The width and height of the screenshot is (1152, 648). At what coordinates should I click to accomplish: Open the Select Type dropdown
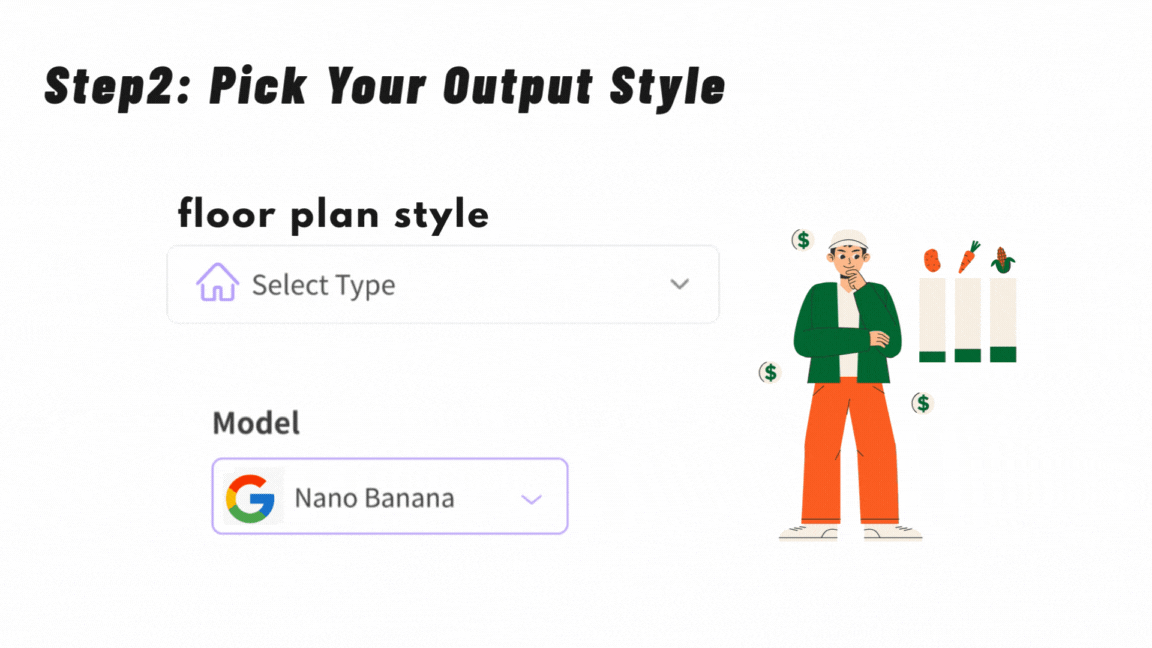(443, 285)
